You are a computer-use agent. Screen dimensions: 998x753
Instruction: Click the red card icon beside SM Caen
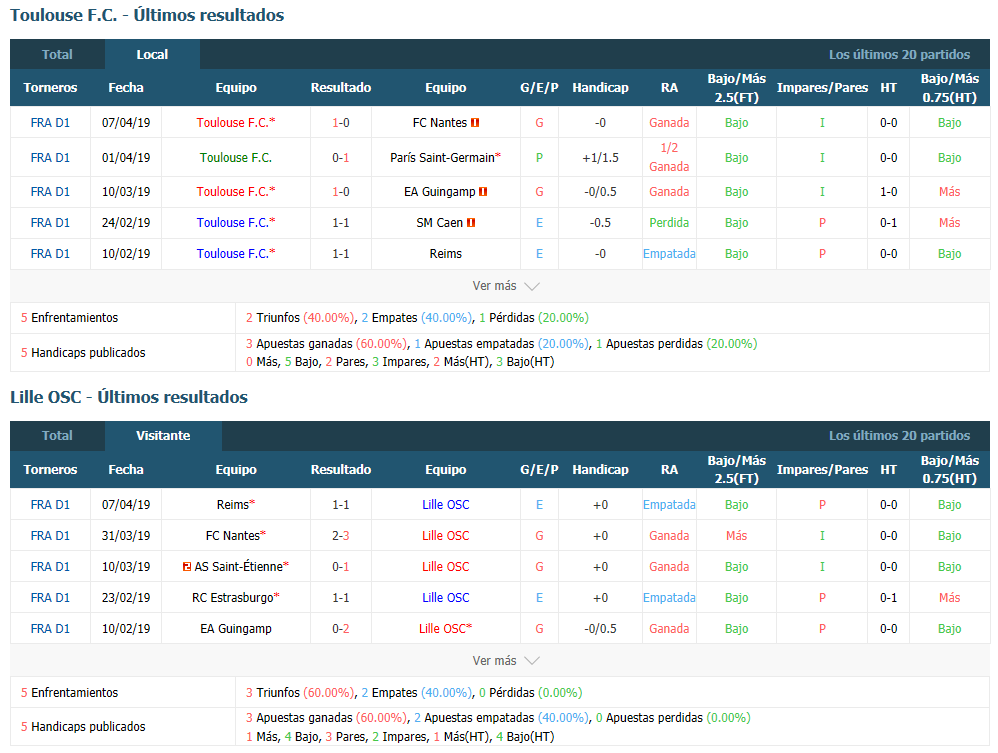pyautogui.click(x=471, y=223)
